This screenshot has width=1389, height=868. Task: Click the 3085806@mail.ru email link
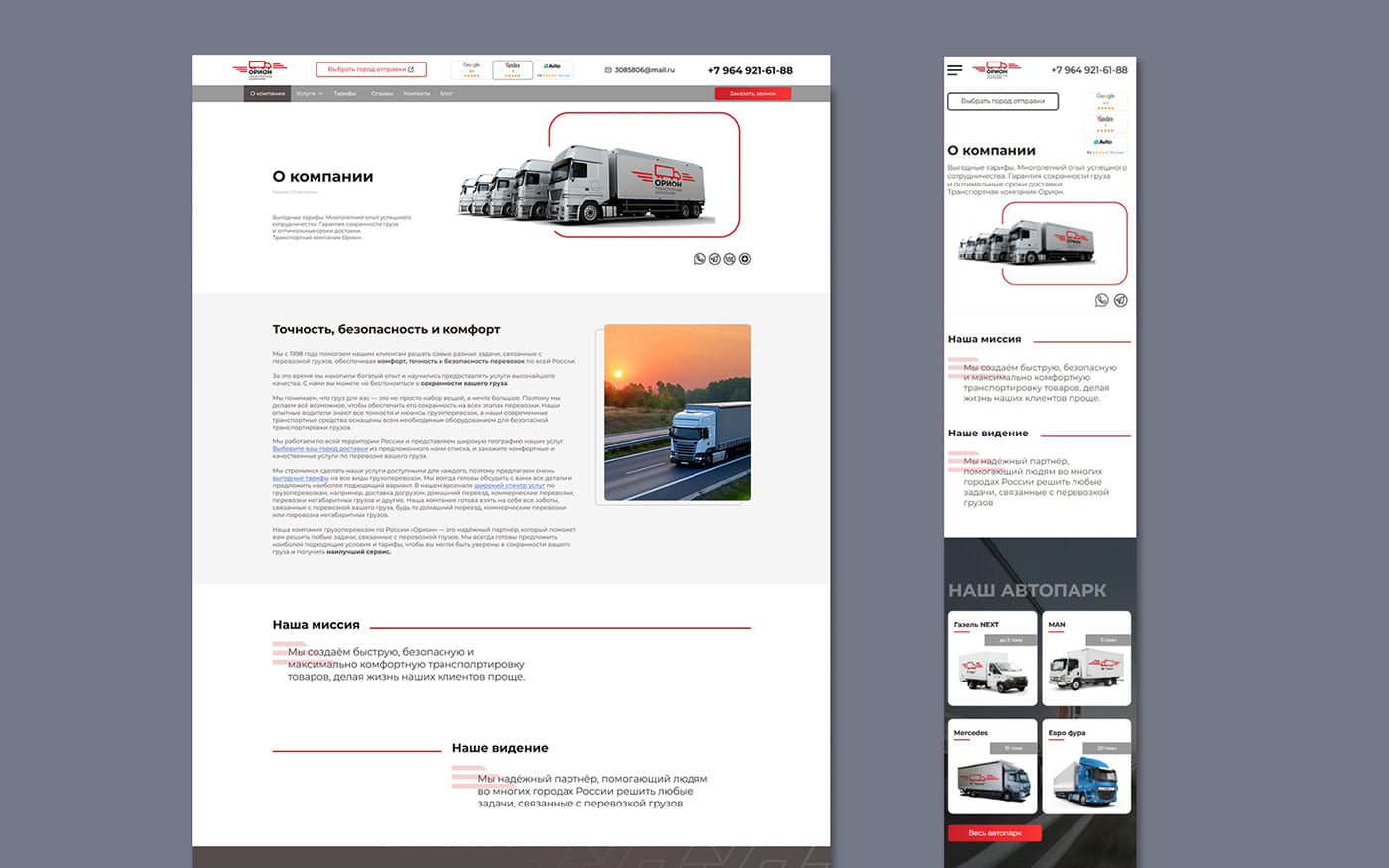tap(640, 70)
